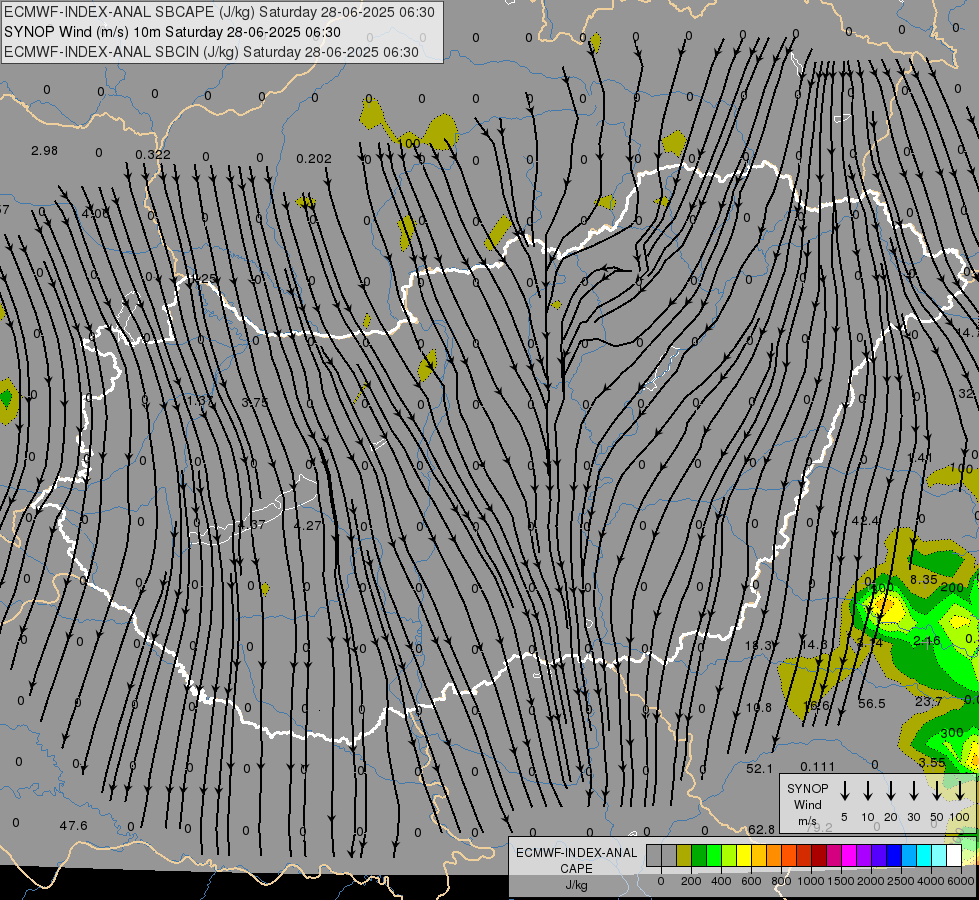The width and height of the screenshot is (979, 900).
Task: Click the SYNOP wind arrow for 100 m/s
Action: click(x=960, y=791)
